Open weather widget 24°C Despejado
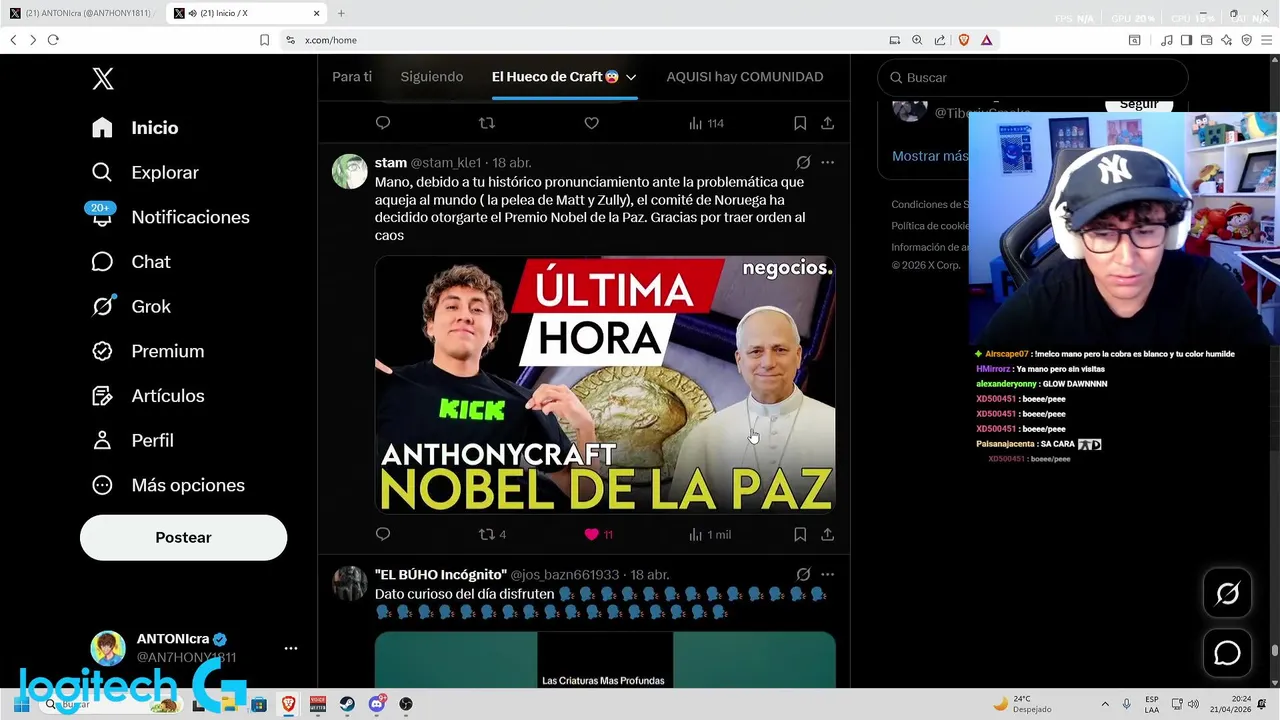Image resolution: width=1280 pixels, height=720 pixels. 1022,704
